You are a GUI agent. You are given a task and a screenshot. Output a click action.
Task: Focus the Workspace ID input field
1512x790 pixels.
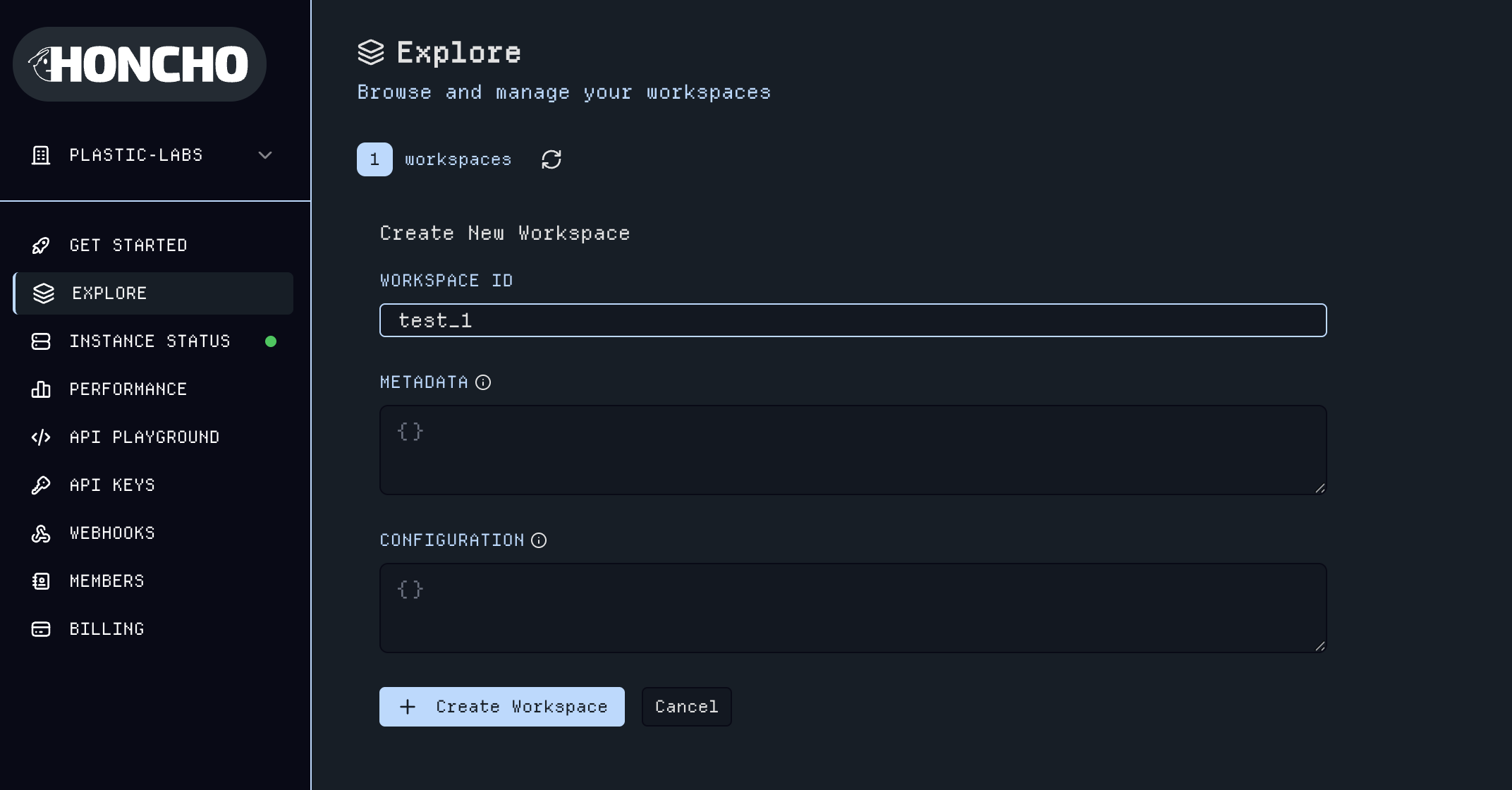(853, 320)
